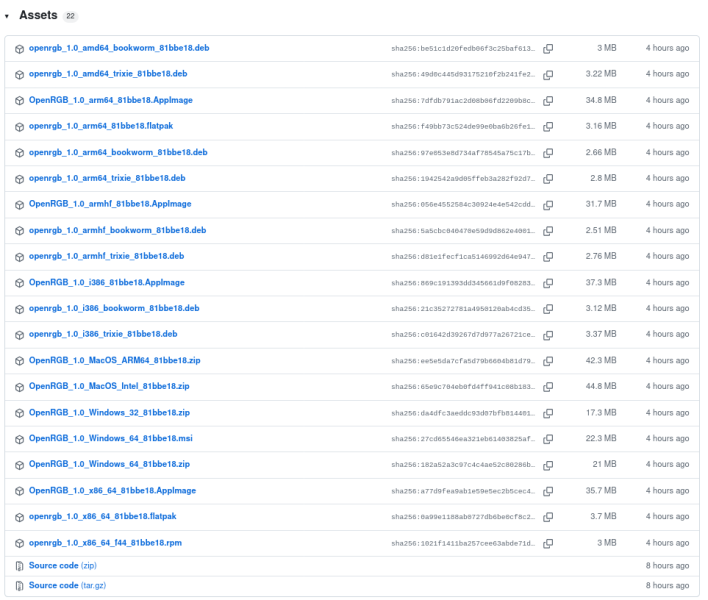This screenshot has width=708, height=600.
Task: Download openrgb_1.0_arm64_bookworm_81bbe18.deb
Action: coord(118,152)
